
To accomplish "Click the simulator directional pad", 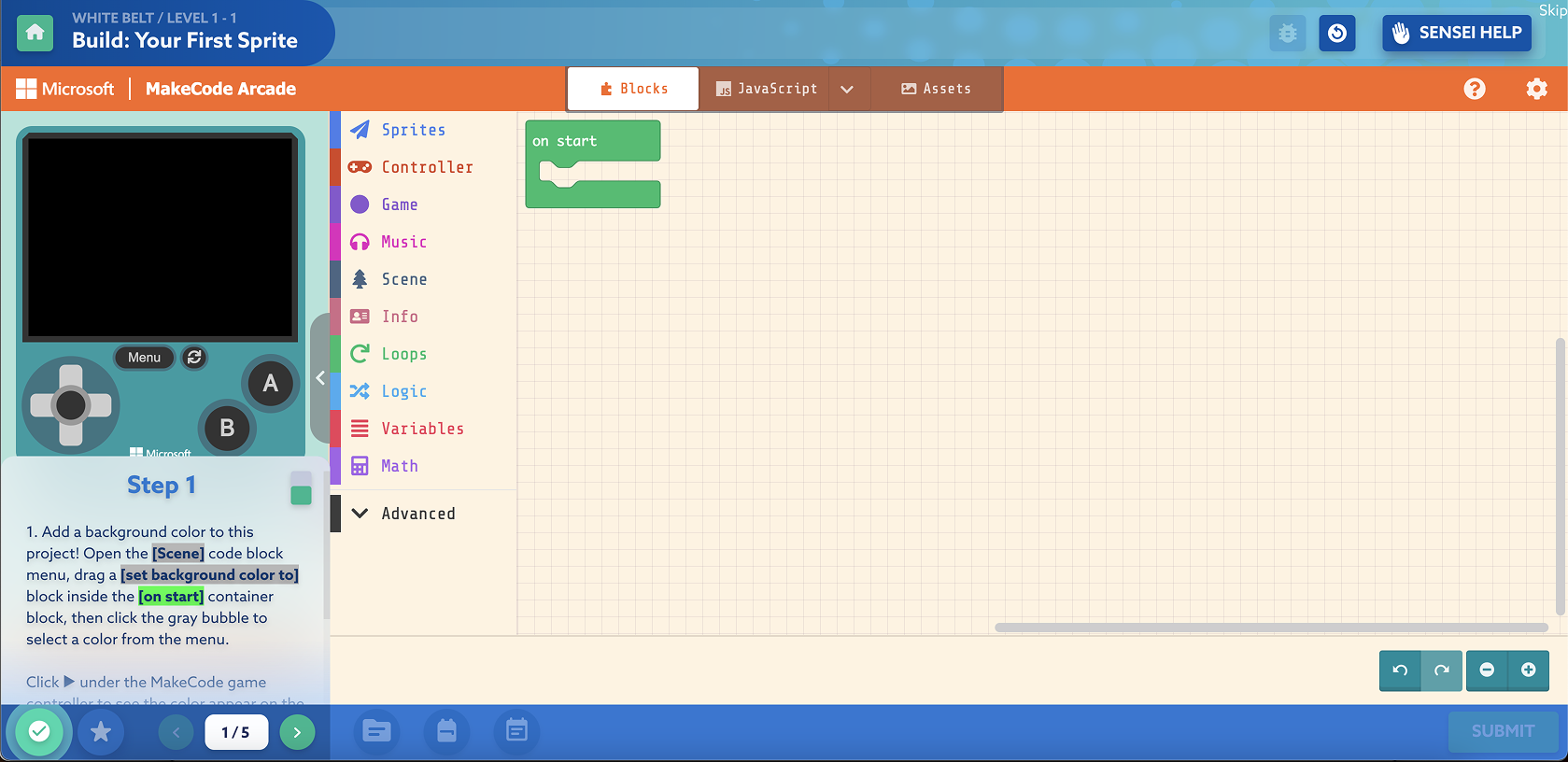I will [71, 405].
